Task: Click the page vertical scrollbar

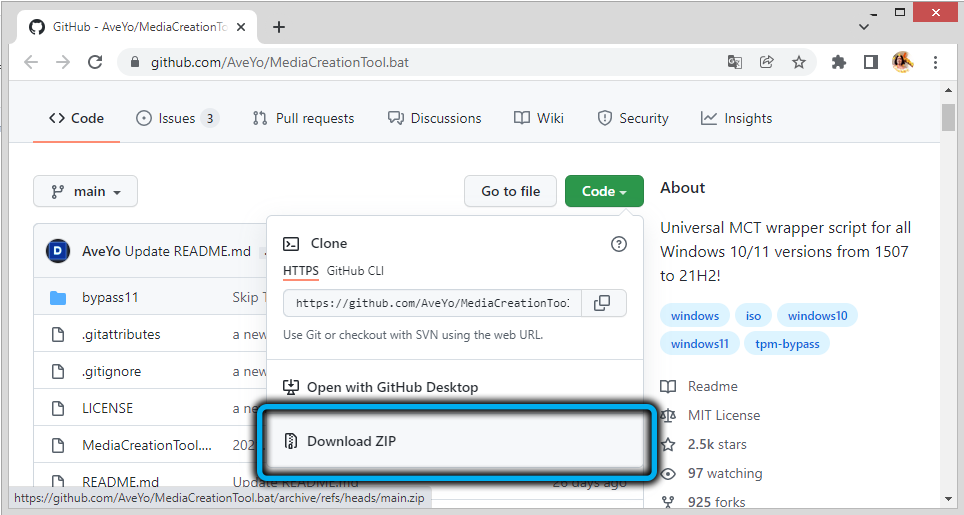Action: pos(949,300)
